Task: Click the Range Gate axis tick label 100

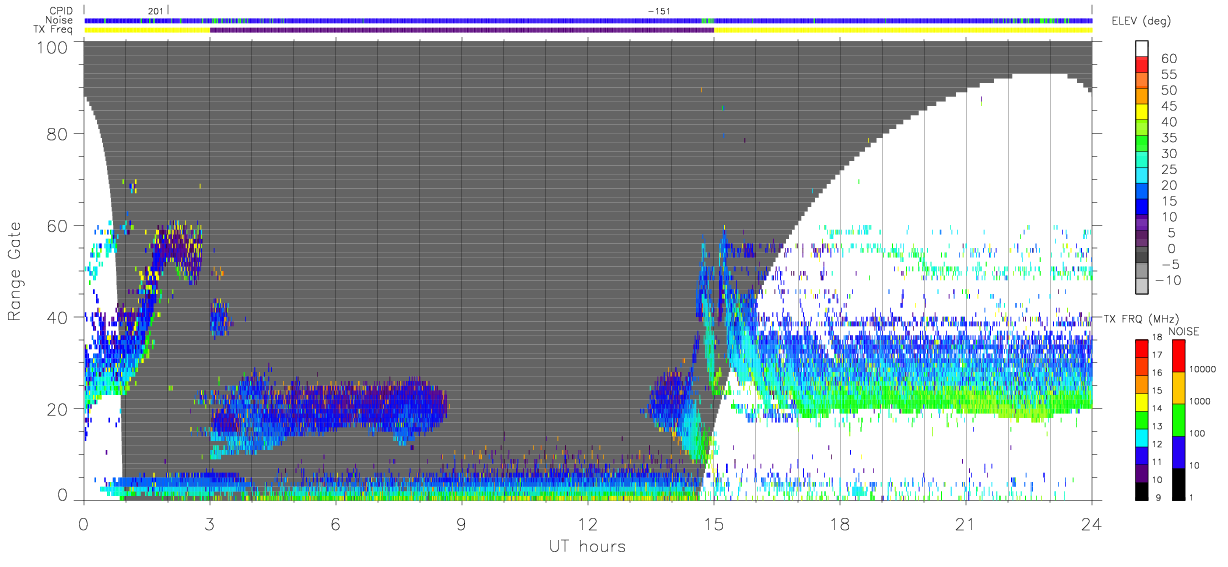Action: pos(53,47)
